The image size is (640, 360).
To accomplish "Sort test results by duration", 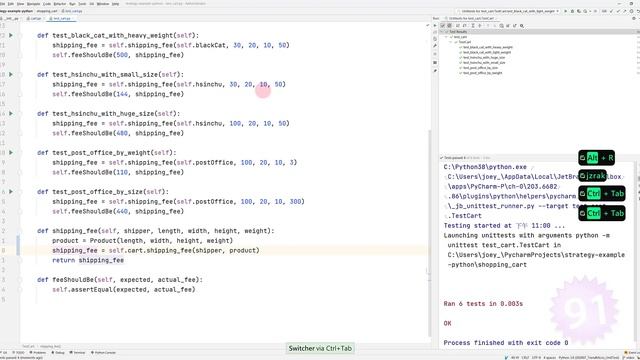I will point(464,26).
